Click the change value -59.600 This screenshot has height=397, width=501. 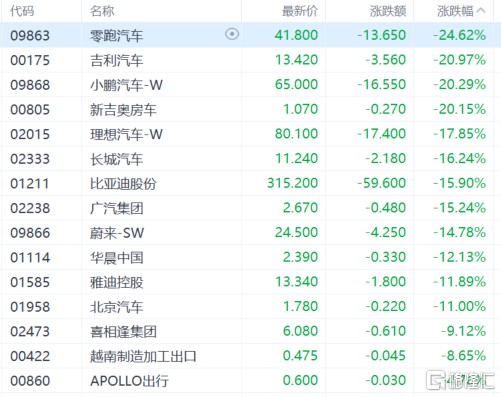(x=382, y=183)
